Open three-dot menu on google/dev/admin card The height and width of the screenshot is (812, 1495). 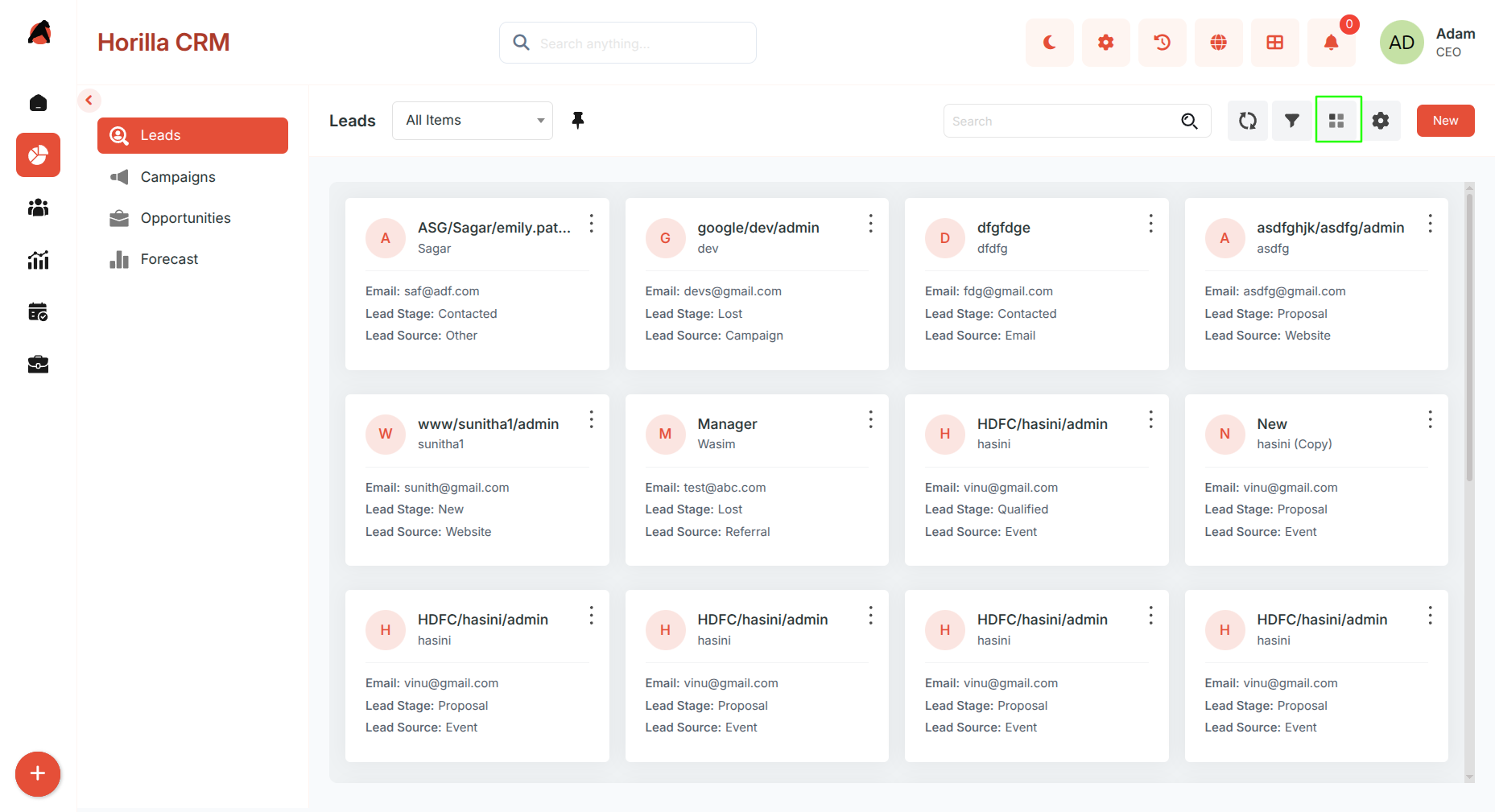pyautogui.click(x=870, y=224)
